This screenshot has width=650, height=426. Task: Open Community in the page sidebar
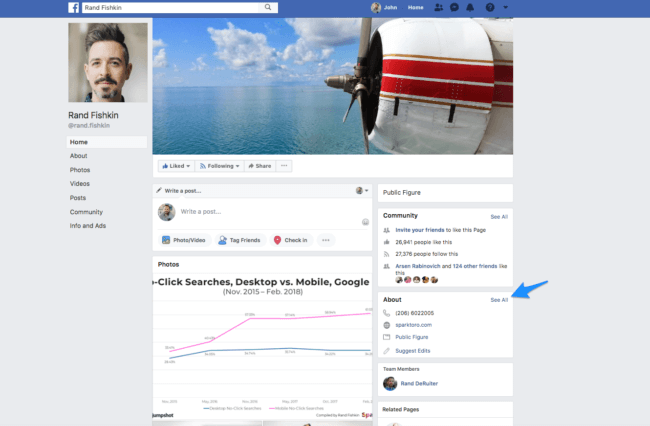[86, 212]
